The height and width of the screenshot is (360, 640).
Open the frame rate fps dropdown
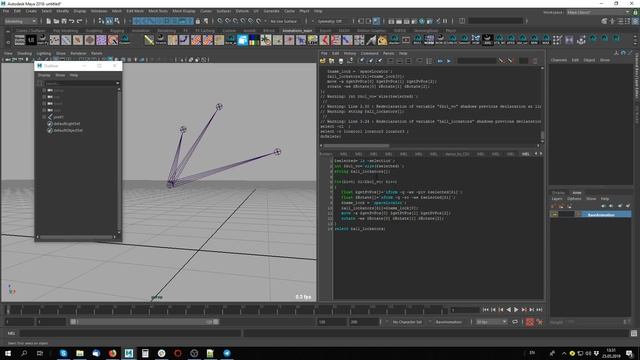point(491,322)
